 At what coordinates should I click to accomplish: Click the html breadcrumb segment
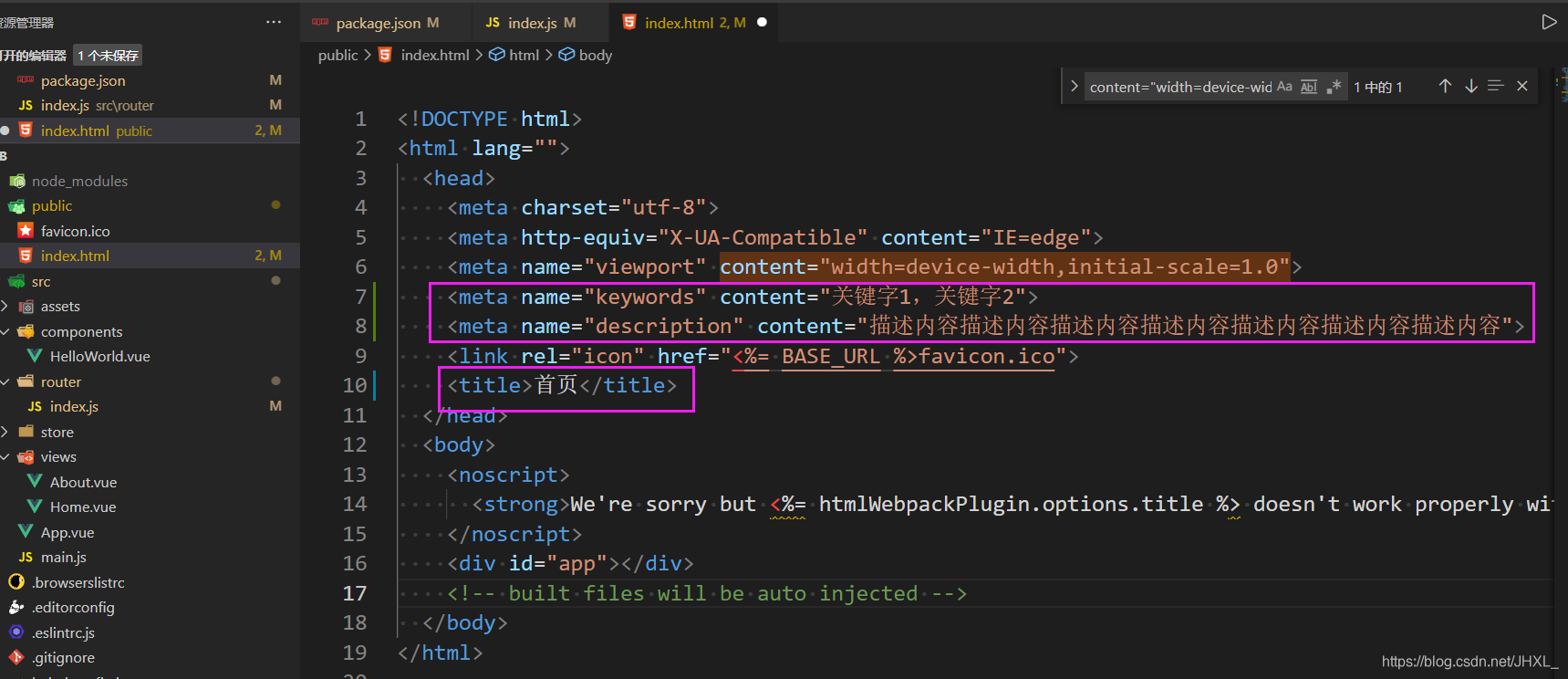[x=524, y=55]
